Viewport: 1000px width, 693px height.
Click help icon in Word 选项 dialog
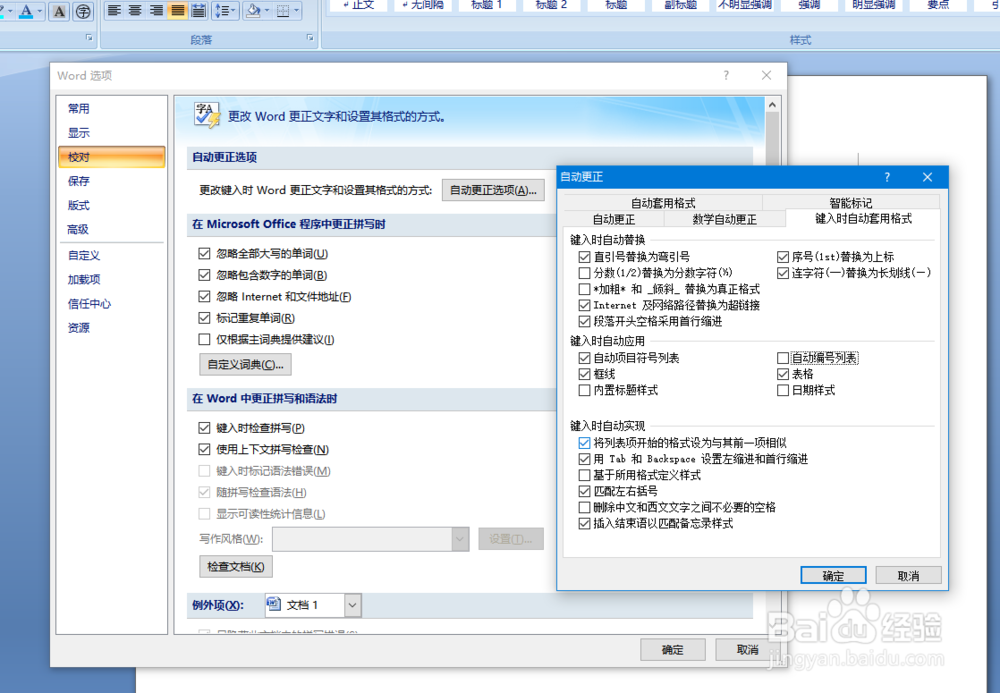(x=726, y=75)
